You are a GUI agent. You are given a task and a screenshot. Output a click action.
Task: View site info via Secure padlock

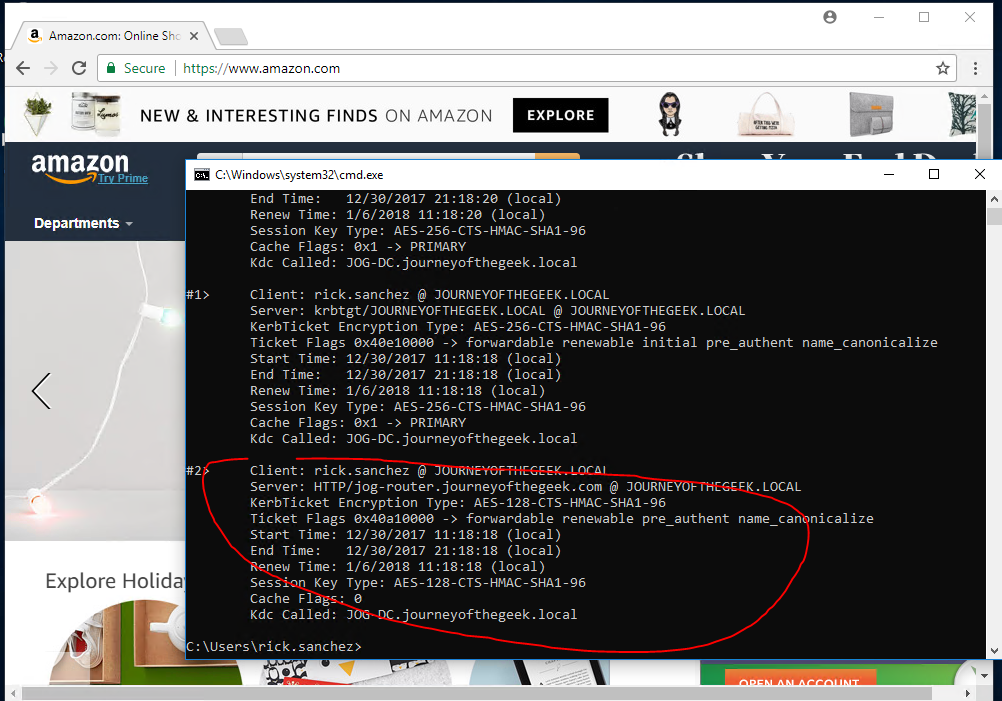[x=112, y=68]
